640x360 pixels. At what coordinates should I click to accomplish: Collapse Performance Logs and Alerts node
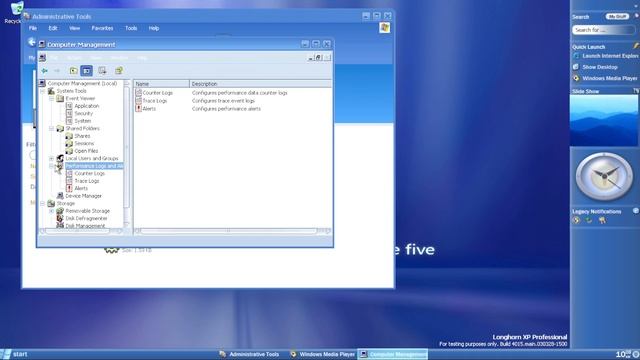51,166
